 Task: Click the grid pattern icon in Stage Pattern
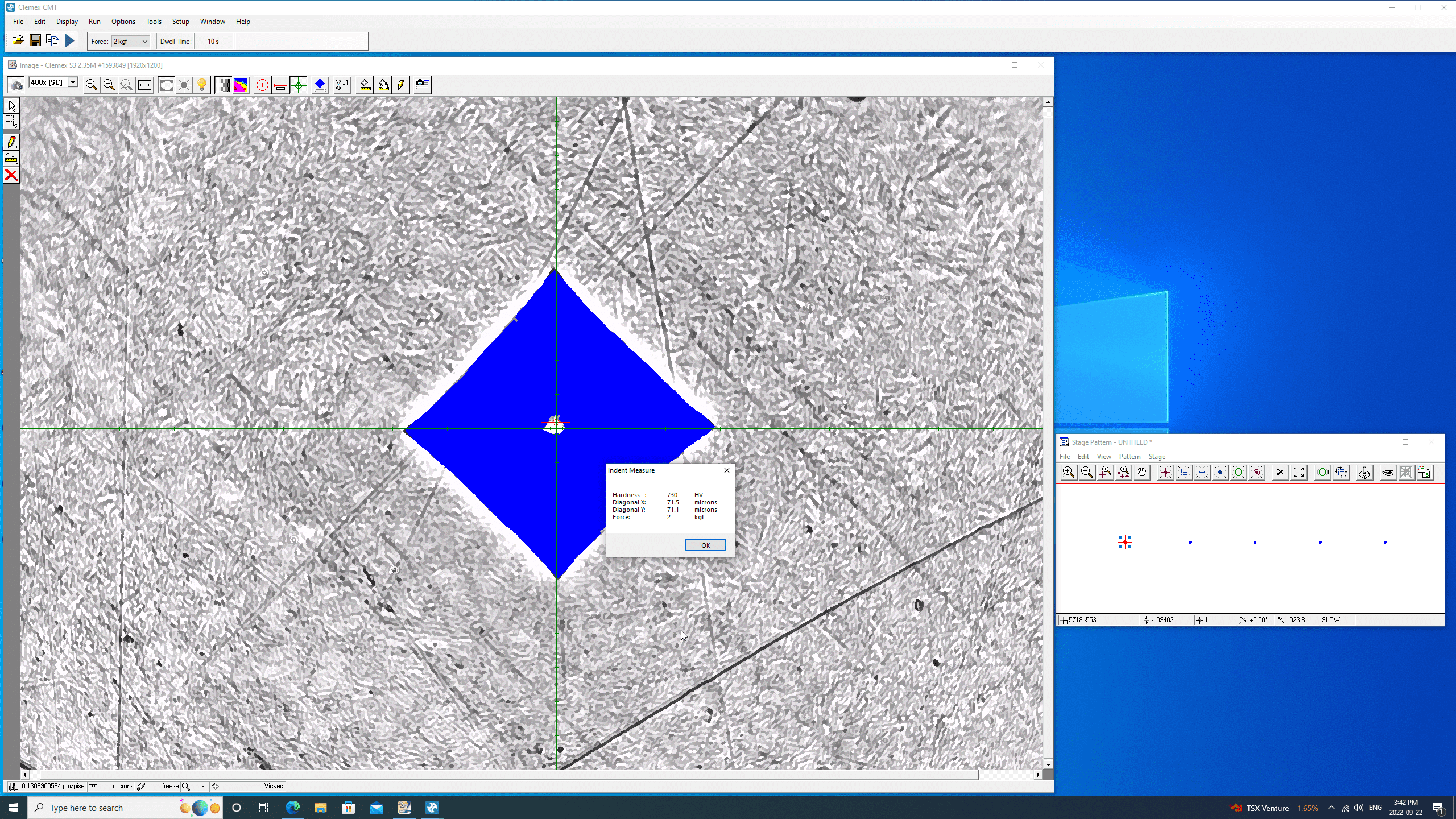point(1184,473)
